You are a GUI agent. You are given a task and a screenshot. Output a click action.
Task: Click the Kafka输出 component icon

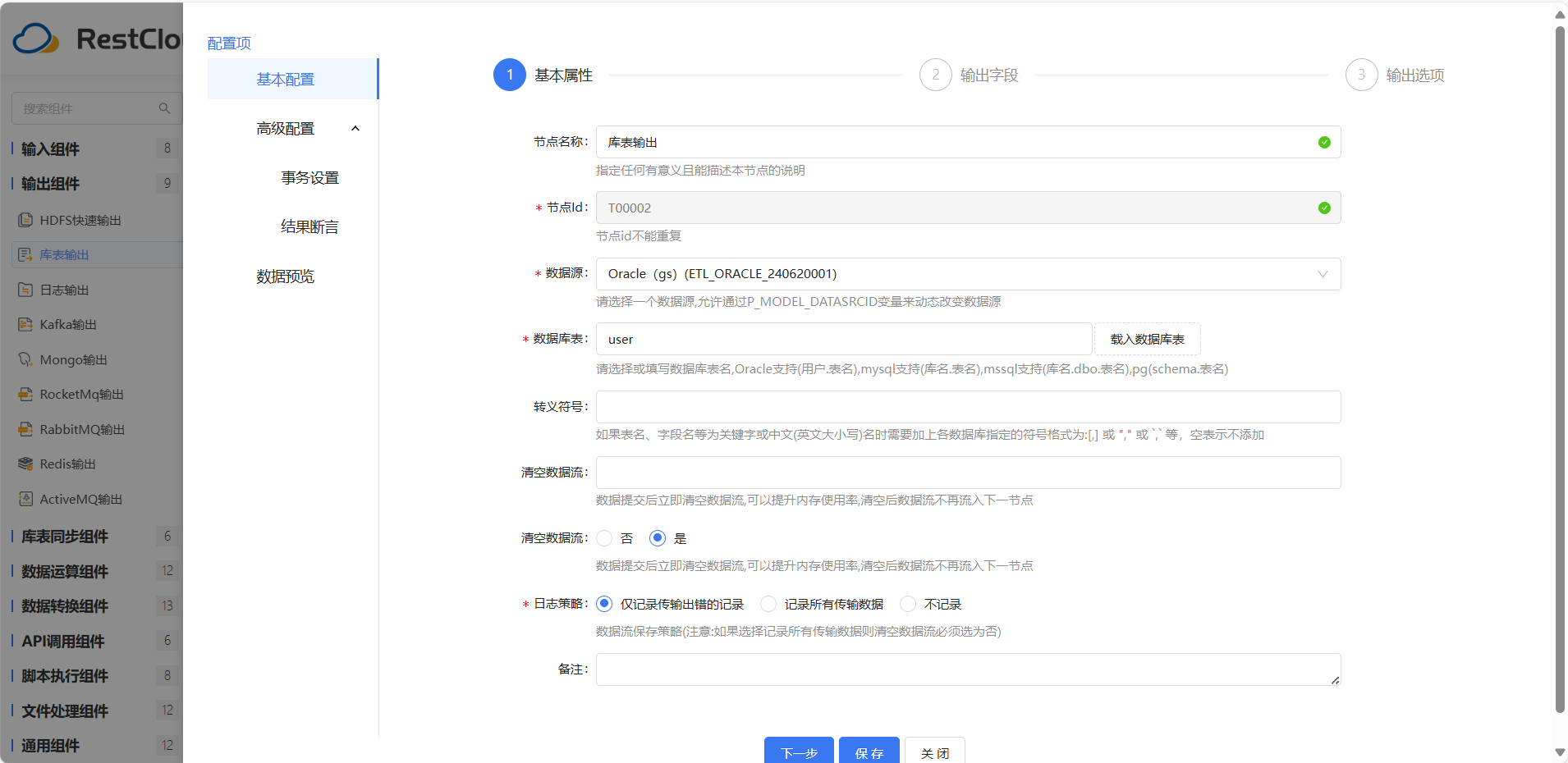pyautogui.click(x=25, y=325)
